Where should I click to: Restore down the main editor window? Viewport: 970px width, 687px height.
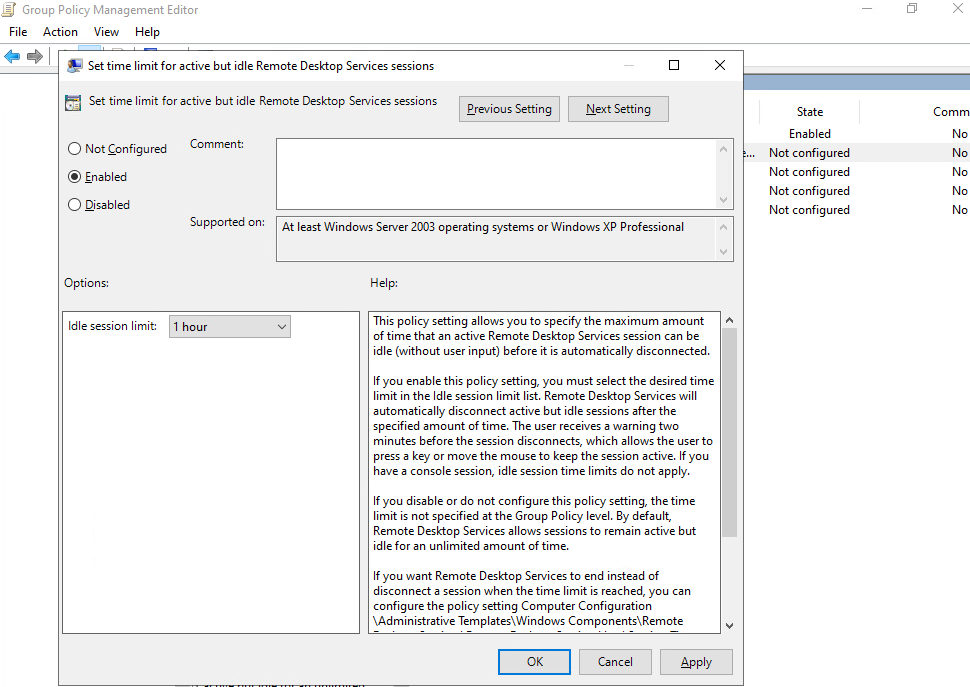click(911, 9)
